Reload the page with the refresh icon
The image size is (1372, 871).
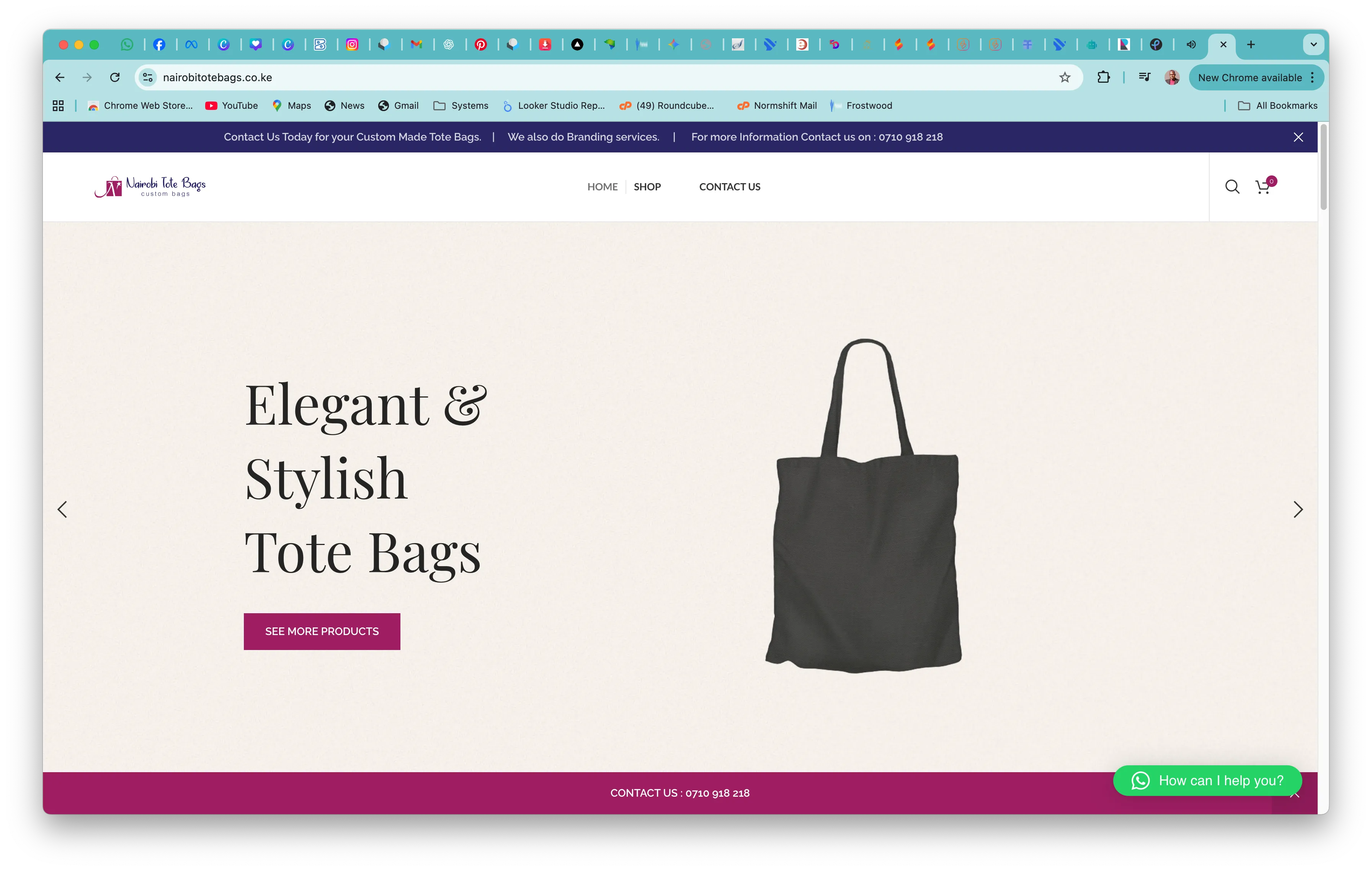click(116, 77)
